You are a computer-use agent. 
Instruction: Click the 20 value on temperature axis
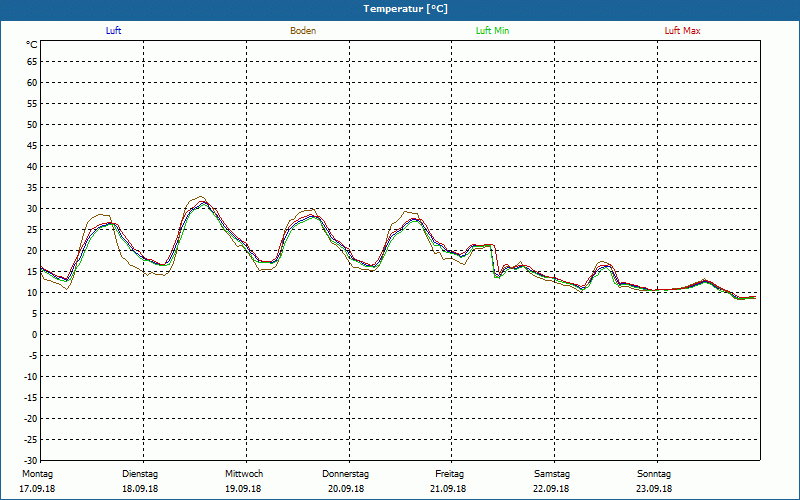click(x=32, y=251)
